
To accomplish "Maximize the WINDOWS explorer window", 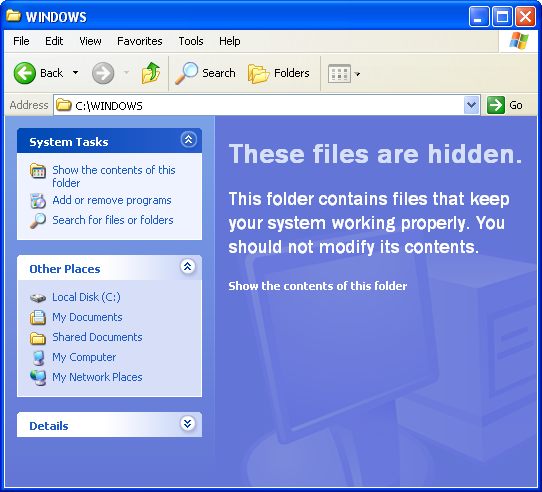I will coord(502,16).
